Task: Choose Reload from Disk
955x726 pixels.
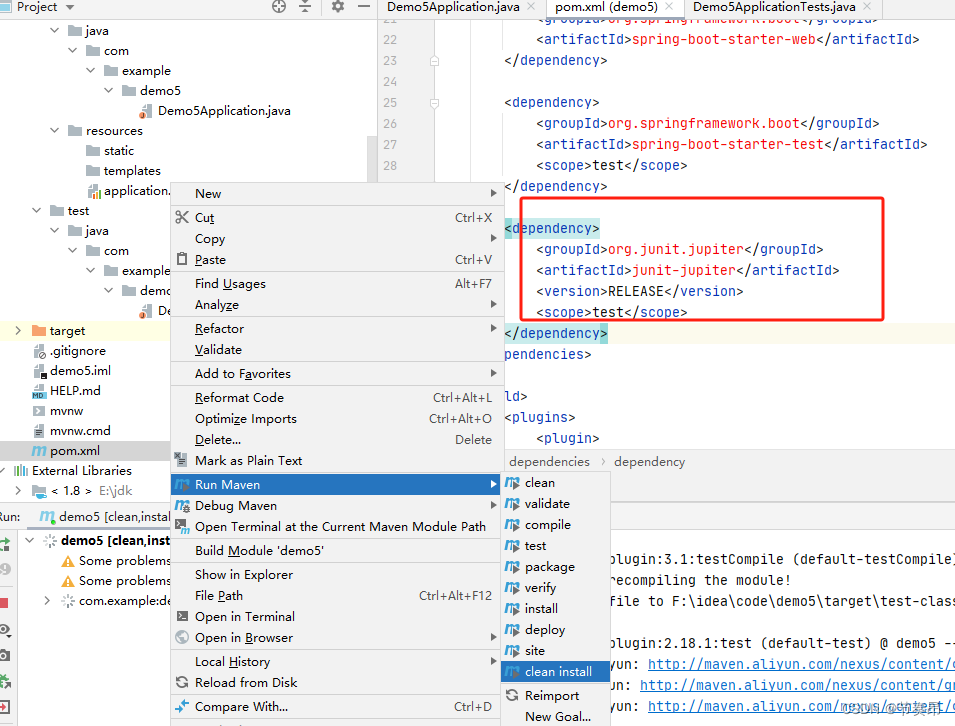Action: pyautogui.click(x=335, y=683)
